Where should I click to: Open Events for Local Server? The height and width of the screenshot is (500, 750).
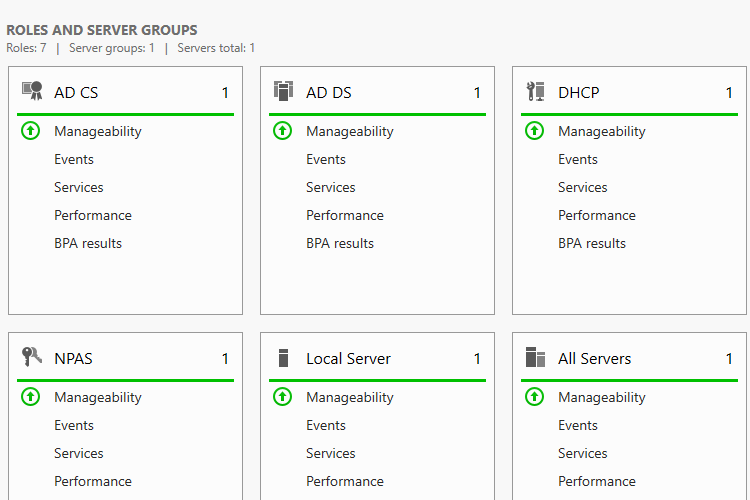click(x=326, y=425)
